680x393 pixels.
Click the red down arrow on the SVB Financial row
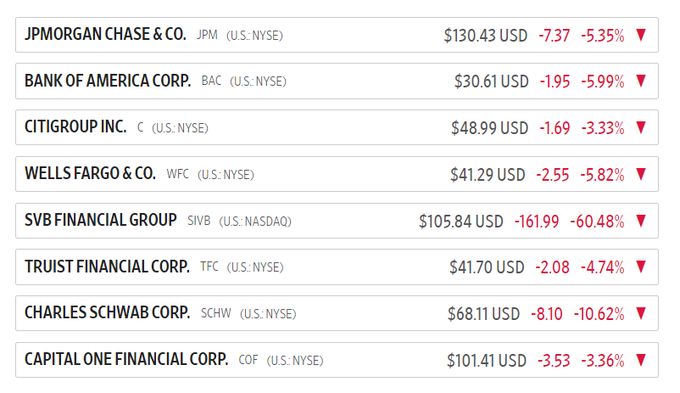click(641, 221)
